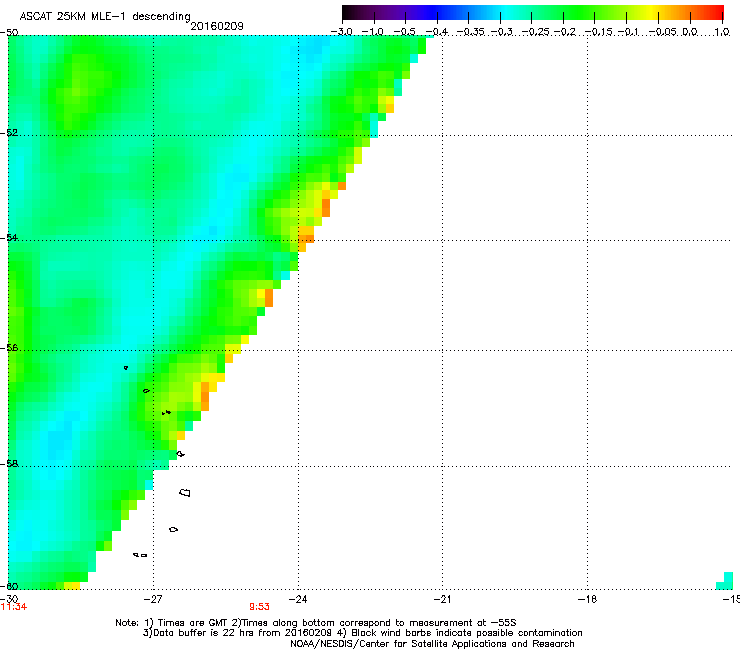The image size is (740, 650).
Task: Click the -21 longitude axis label
Action: click(442, 599)
